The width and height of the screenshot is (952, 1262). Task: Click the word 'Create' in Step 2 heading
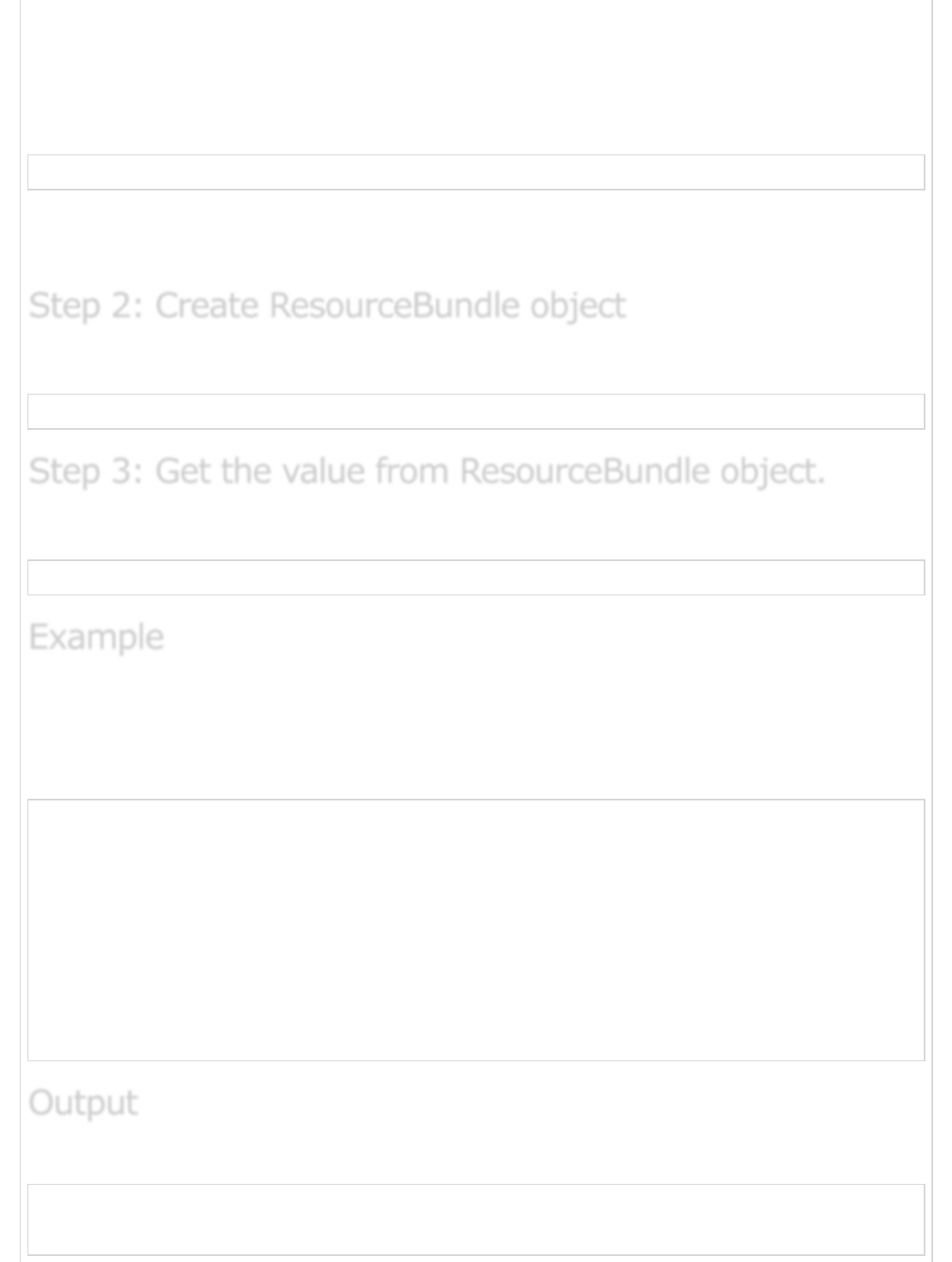[x=207, y=306]
